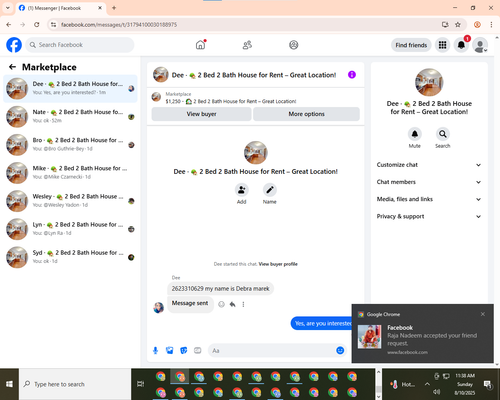Expand Chat members section

pos(429,182)
